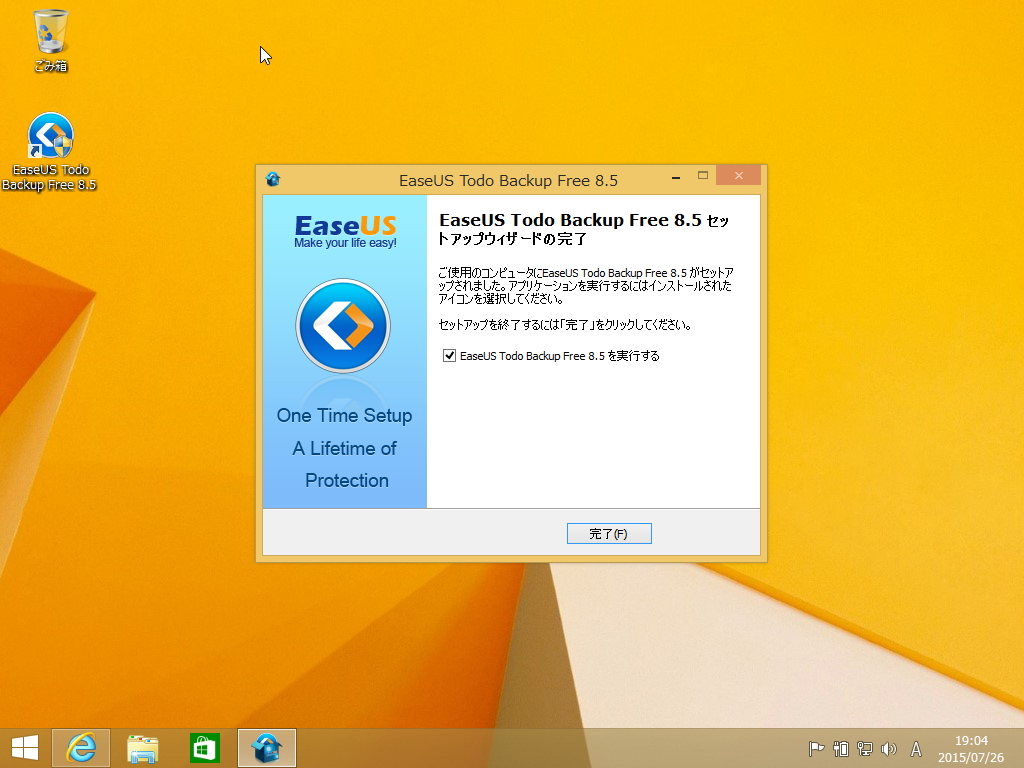Launch Internet Explorer from the taskbar
Screen dimensions: 1024x768
(x=81, y=748)
